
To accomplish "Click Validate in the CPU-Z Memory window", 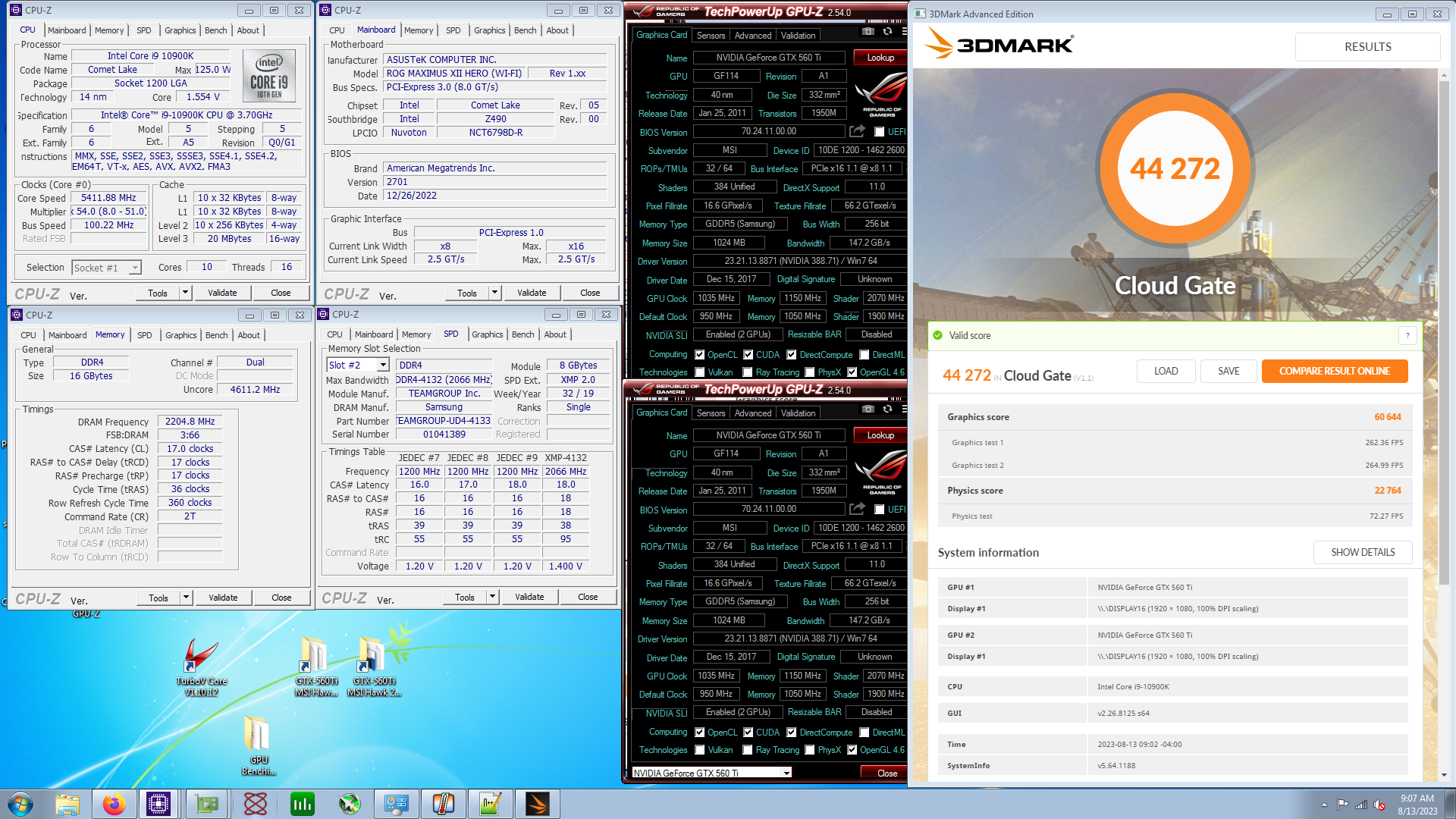I will pyautogui.click(x=223, y=598).
